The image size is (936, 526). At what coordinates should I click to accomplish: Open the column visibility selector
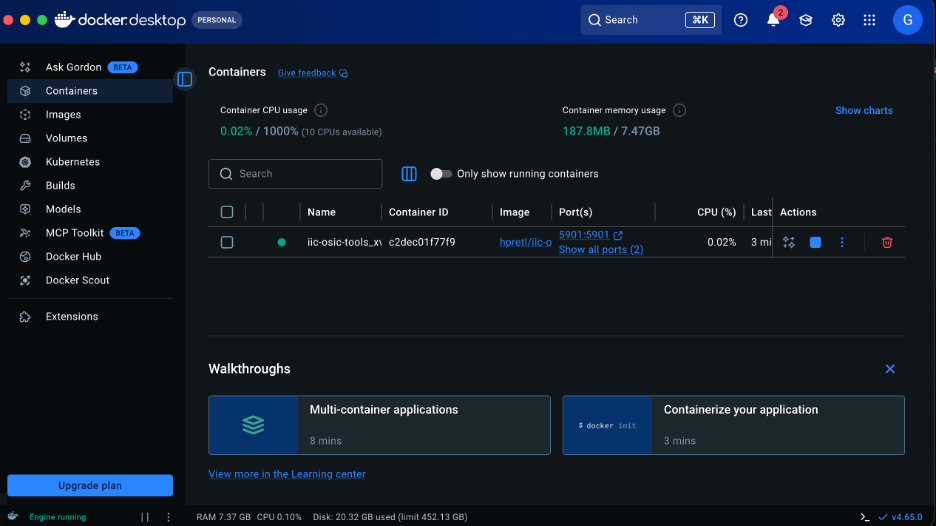(409, 174)
